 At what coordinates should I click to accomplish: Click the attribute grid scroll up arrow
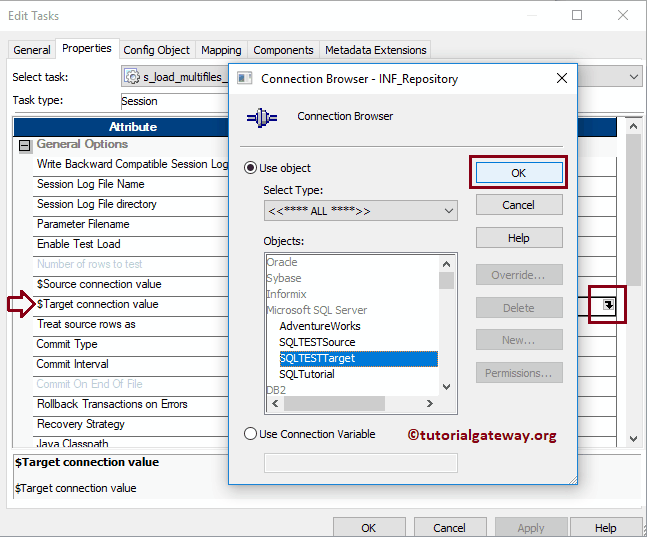[x=633, y=126]
